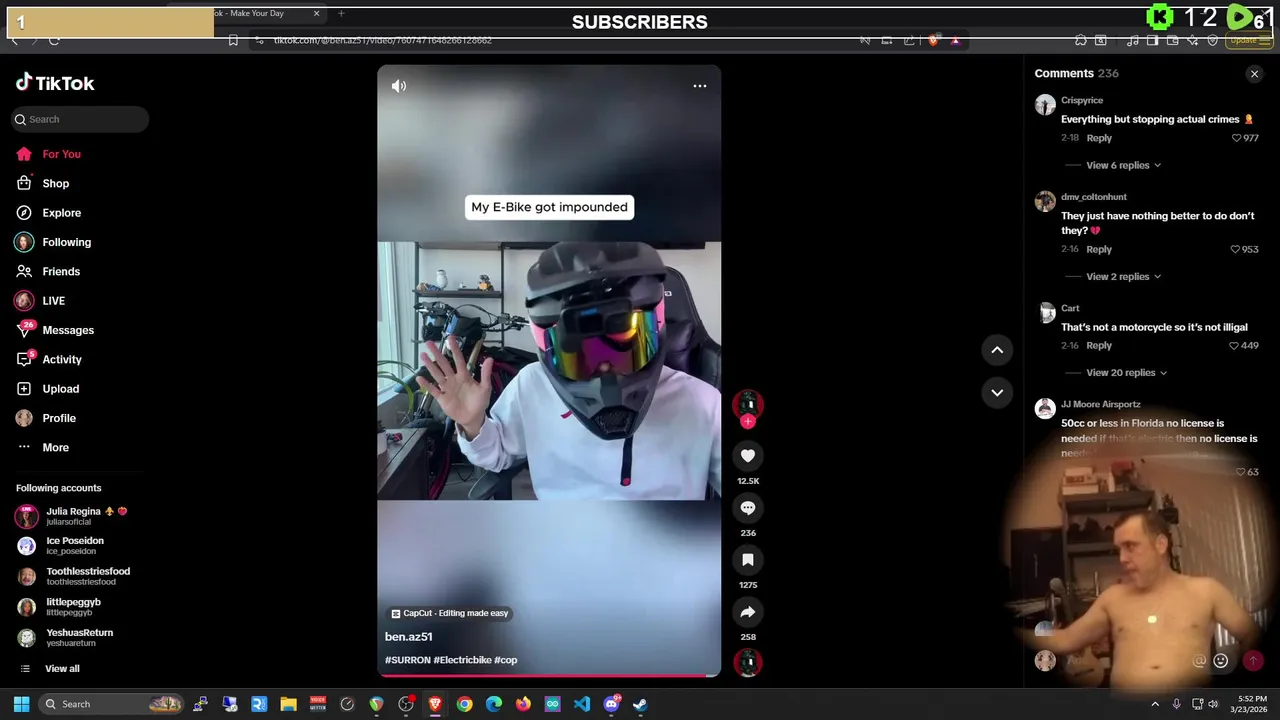1280x720 pixels.
Task: Click the TikTok logo
Action: coord(55,83)
